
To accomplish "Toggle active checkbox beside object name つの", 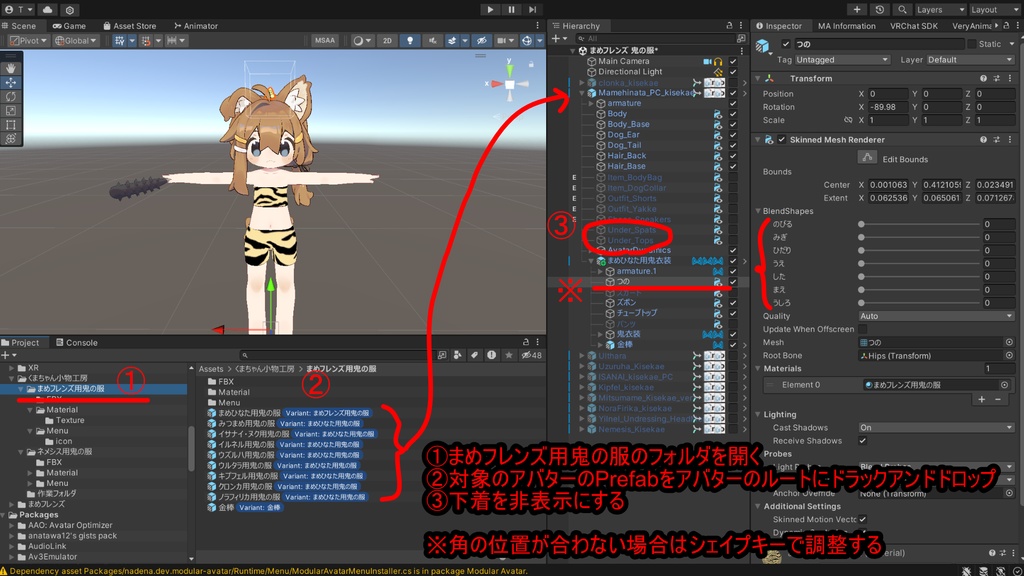I will click(786, 44).
